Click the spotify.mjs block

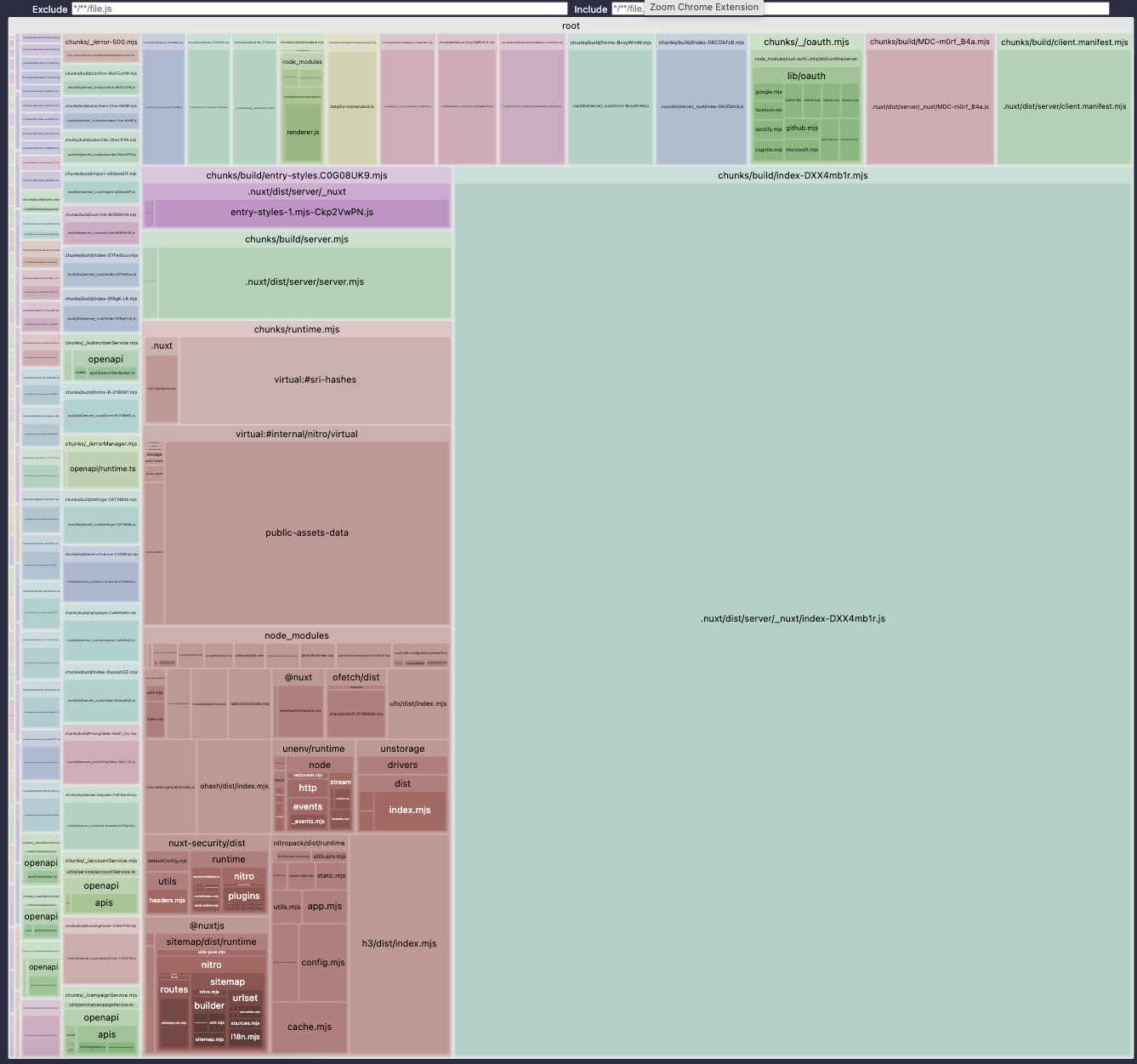(769, 129)
